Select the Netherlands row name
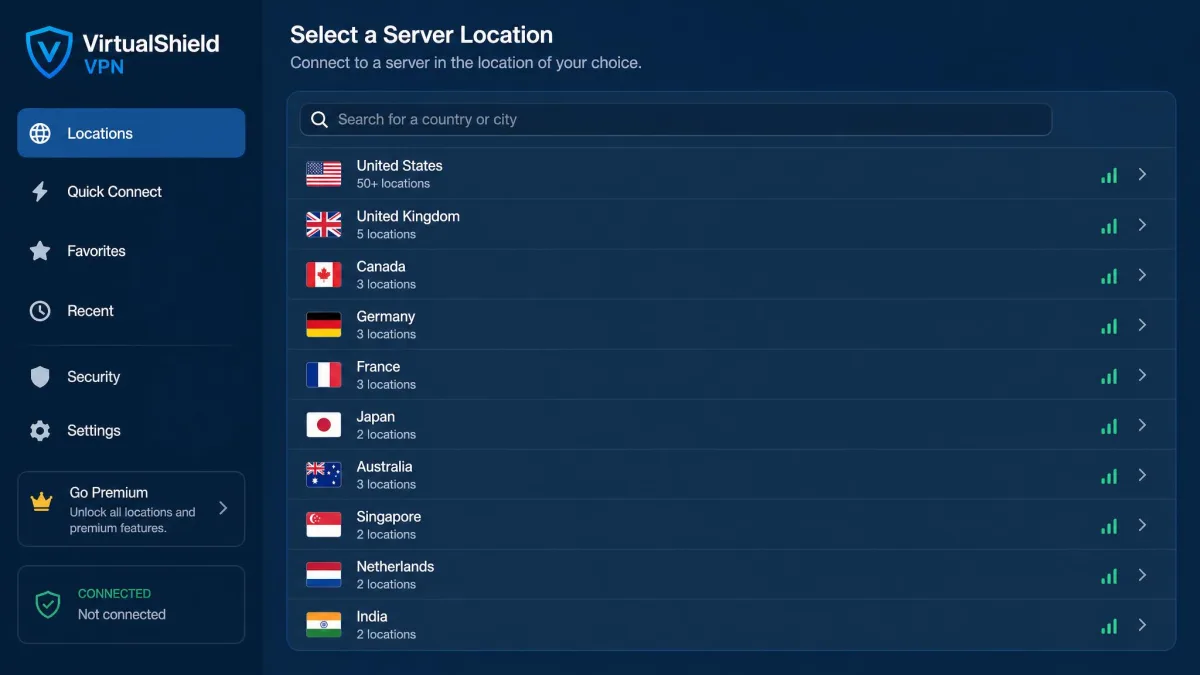 395,566
